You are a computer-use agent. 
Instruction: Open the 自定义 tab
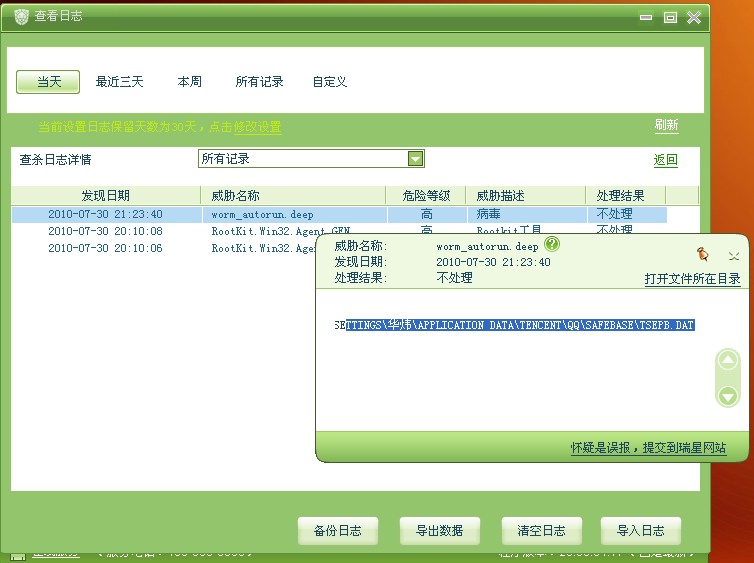point(329,82)
